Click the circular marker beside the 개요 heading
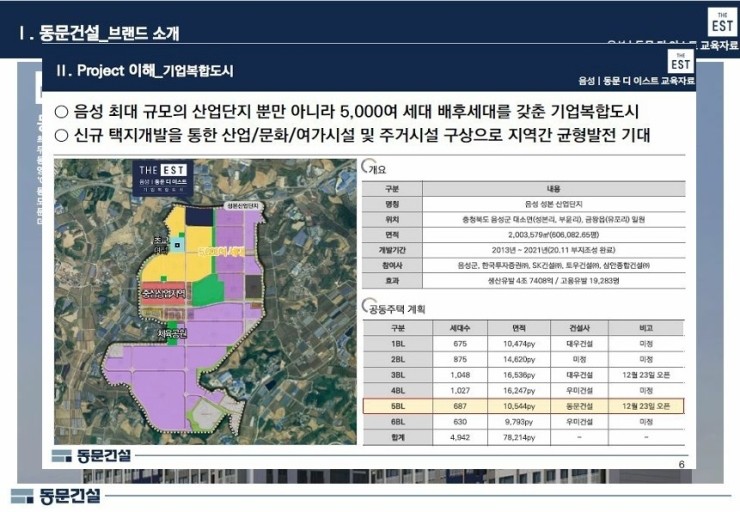Screen dimensions: 740x512 click(x=366, y=166)
